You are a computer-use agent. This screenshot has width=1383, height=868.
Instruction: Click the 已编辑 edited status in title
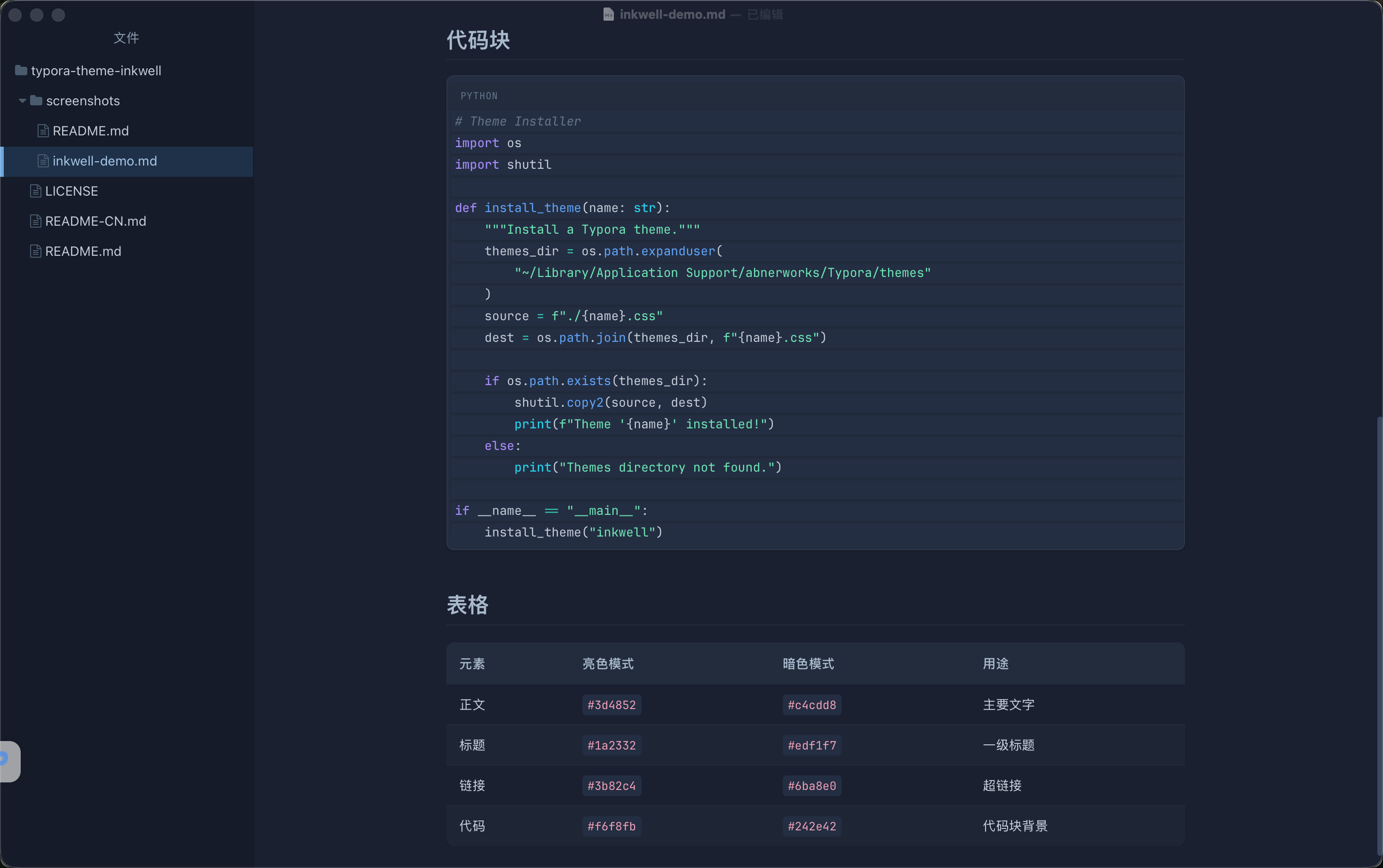(765, 15)
